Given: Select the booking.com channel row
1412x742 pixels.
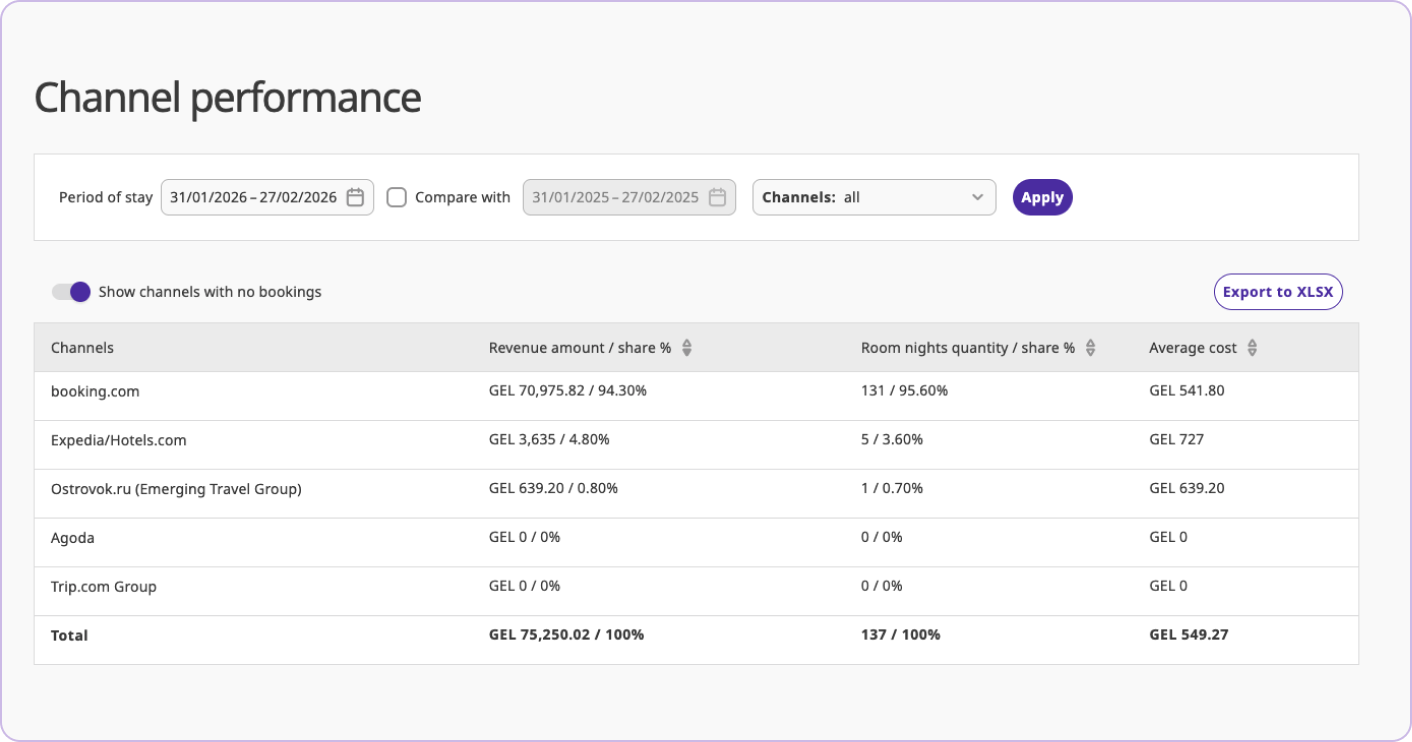Looking at the screenshot, I should (x=95, y=391).
